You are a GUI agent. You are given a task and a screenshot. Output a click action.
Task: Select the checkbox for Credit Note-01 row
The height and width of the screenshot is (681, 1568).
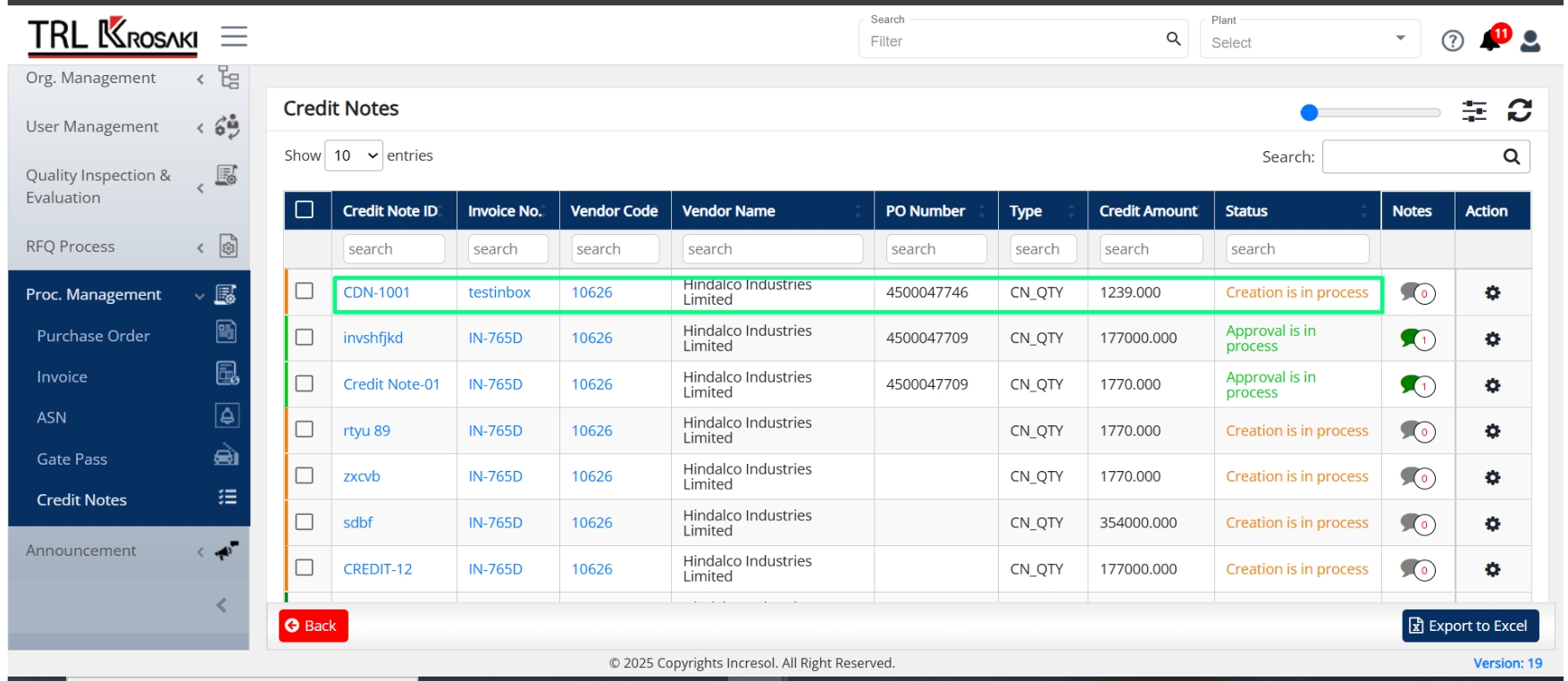pyautogui.click(x=305, y=383)
